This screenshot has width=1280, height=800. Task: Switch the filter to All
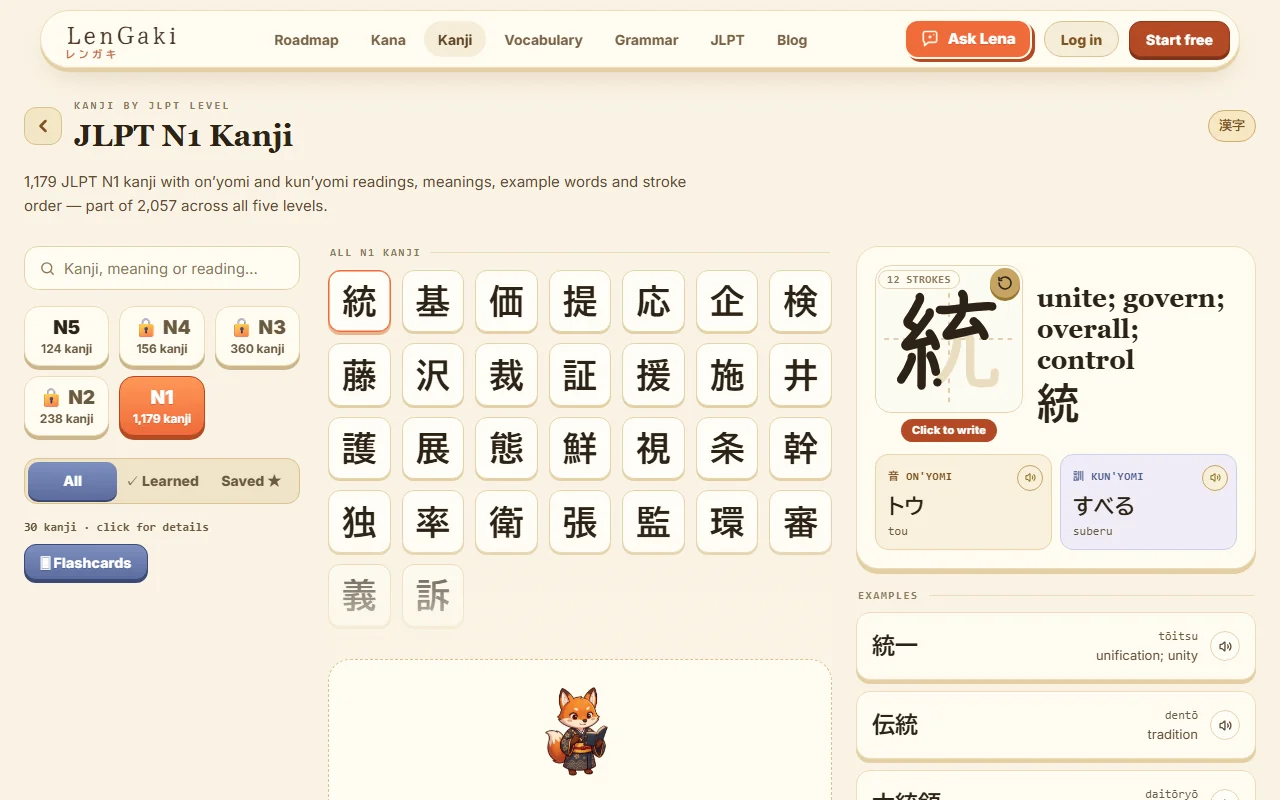(72, 481)
